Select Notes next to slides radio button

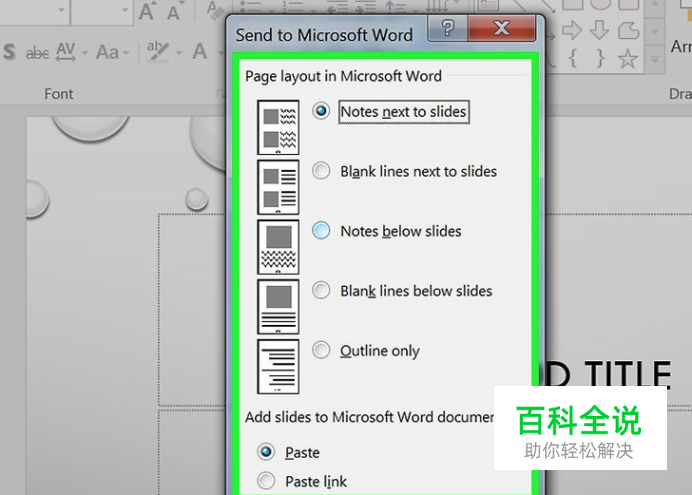[x=321, y=111]
